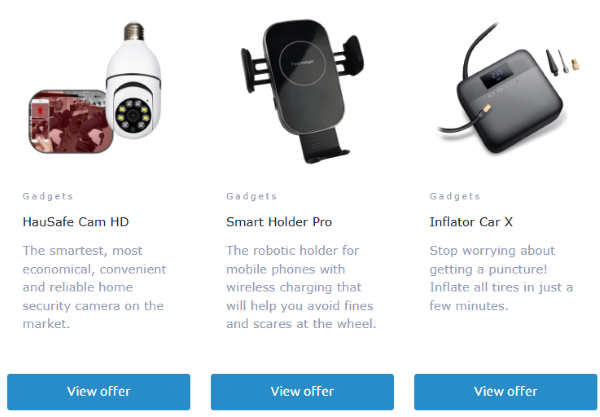Screen dimensions: 600x417
Task: Click the white bulb security camera image
Action: 133,80
